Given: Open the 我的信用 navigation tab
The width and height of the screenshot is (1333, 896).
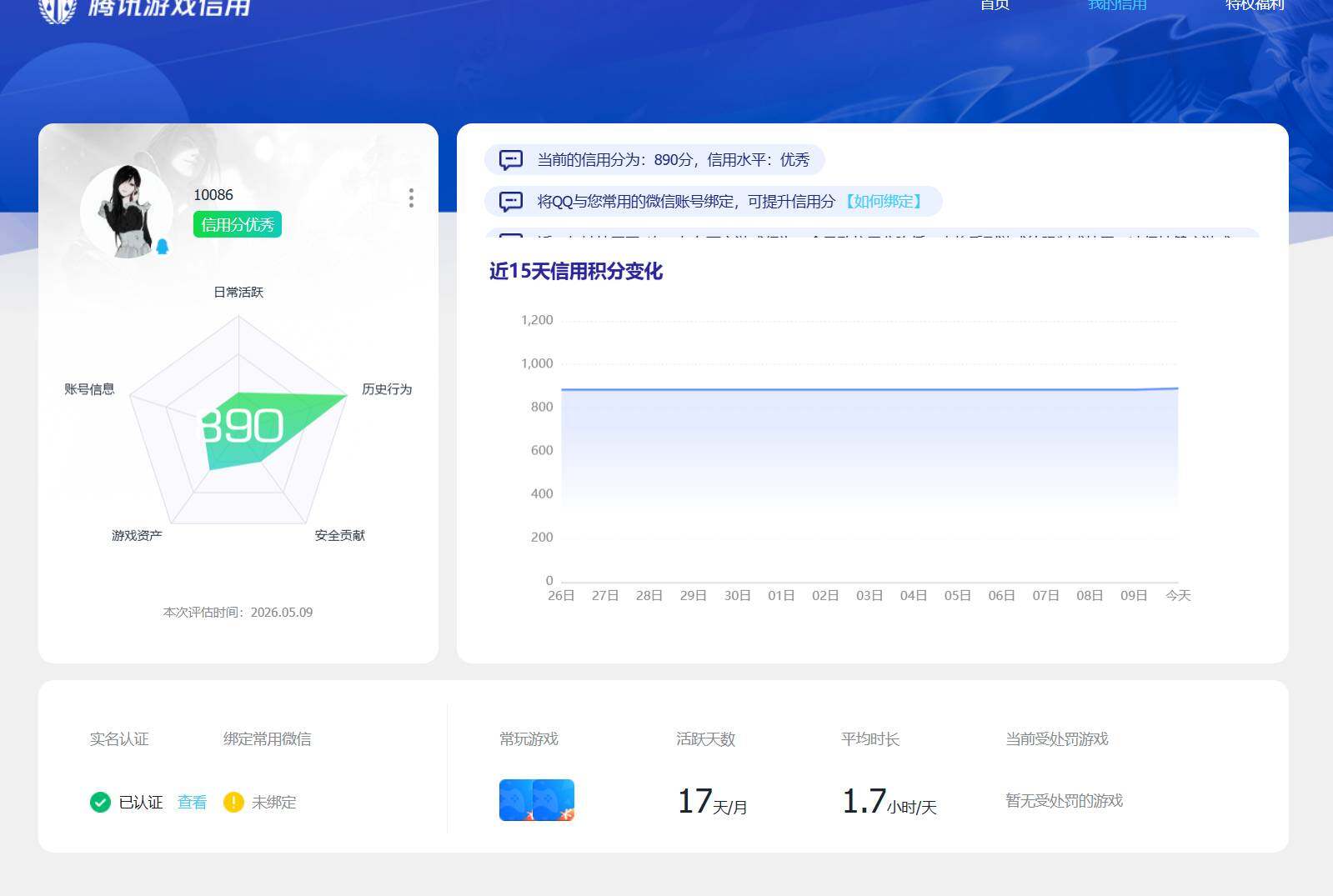Looking at the screenshot, I should click(x=1117, y=5).
